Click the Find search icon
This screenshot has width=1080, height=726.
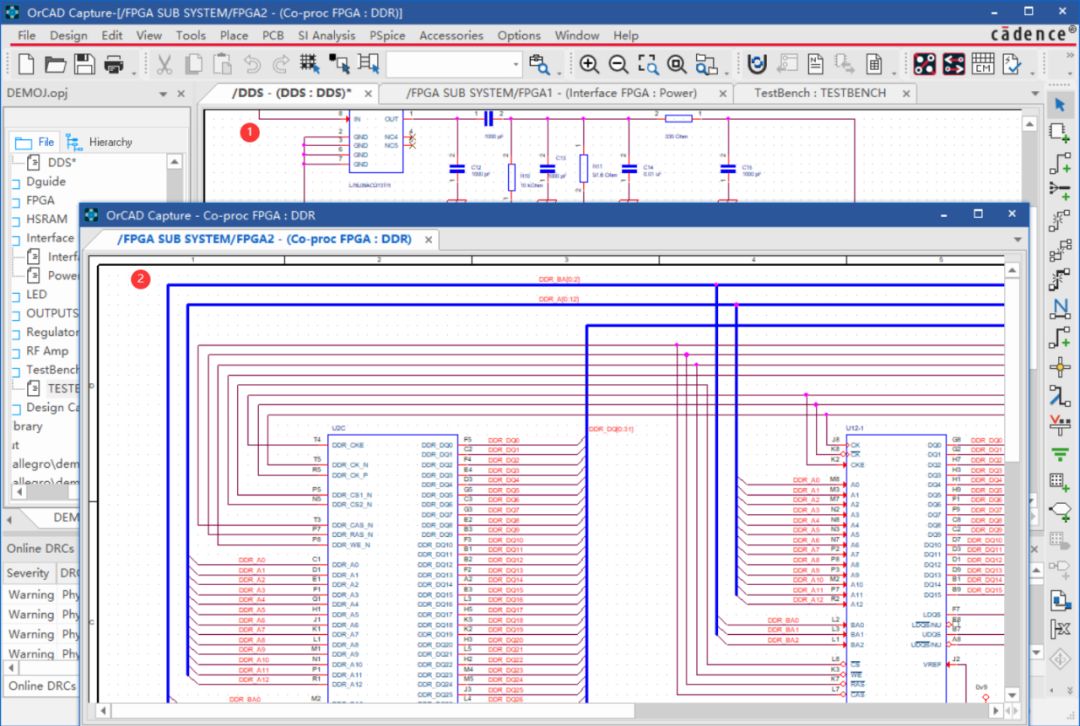tap(539, 64)
